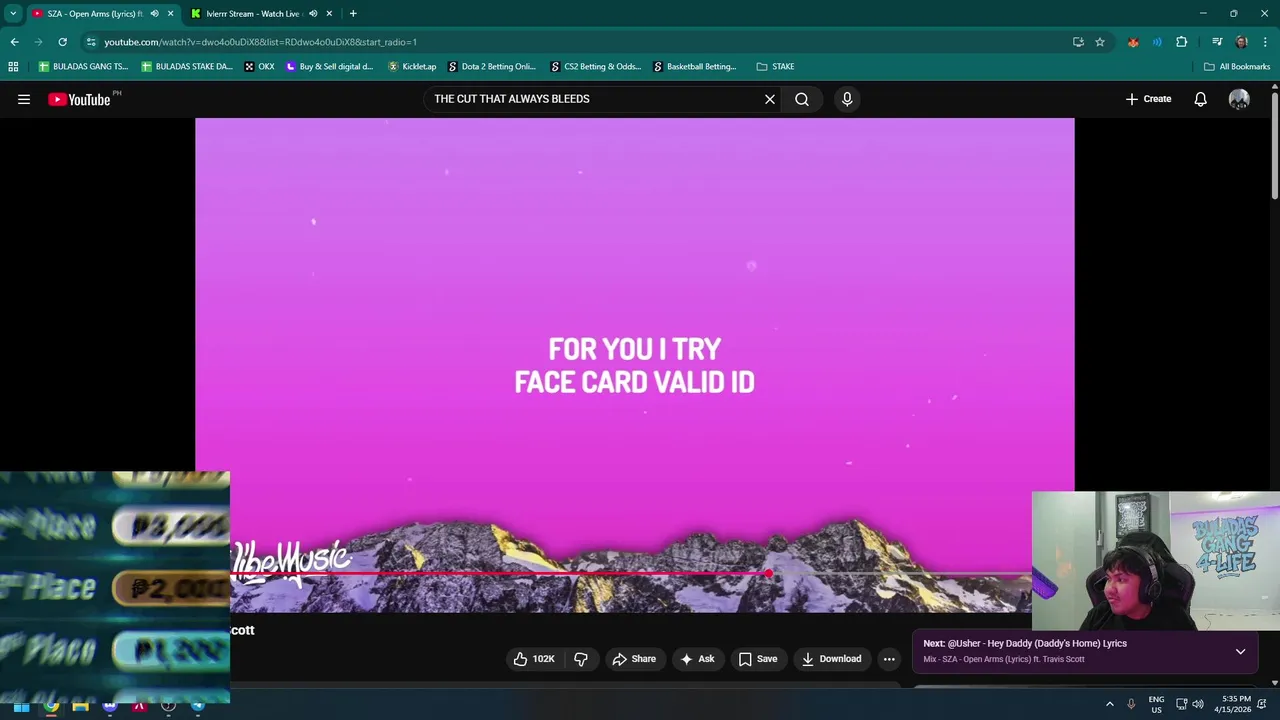Go back in browser history
Screen dimensions: 1280x720
14,42
